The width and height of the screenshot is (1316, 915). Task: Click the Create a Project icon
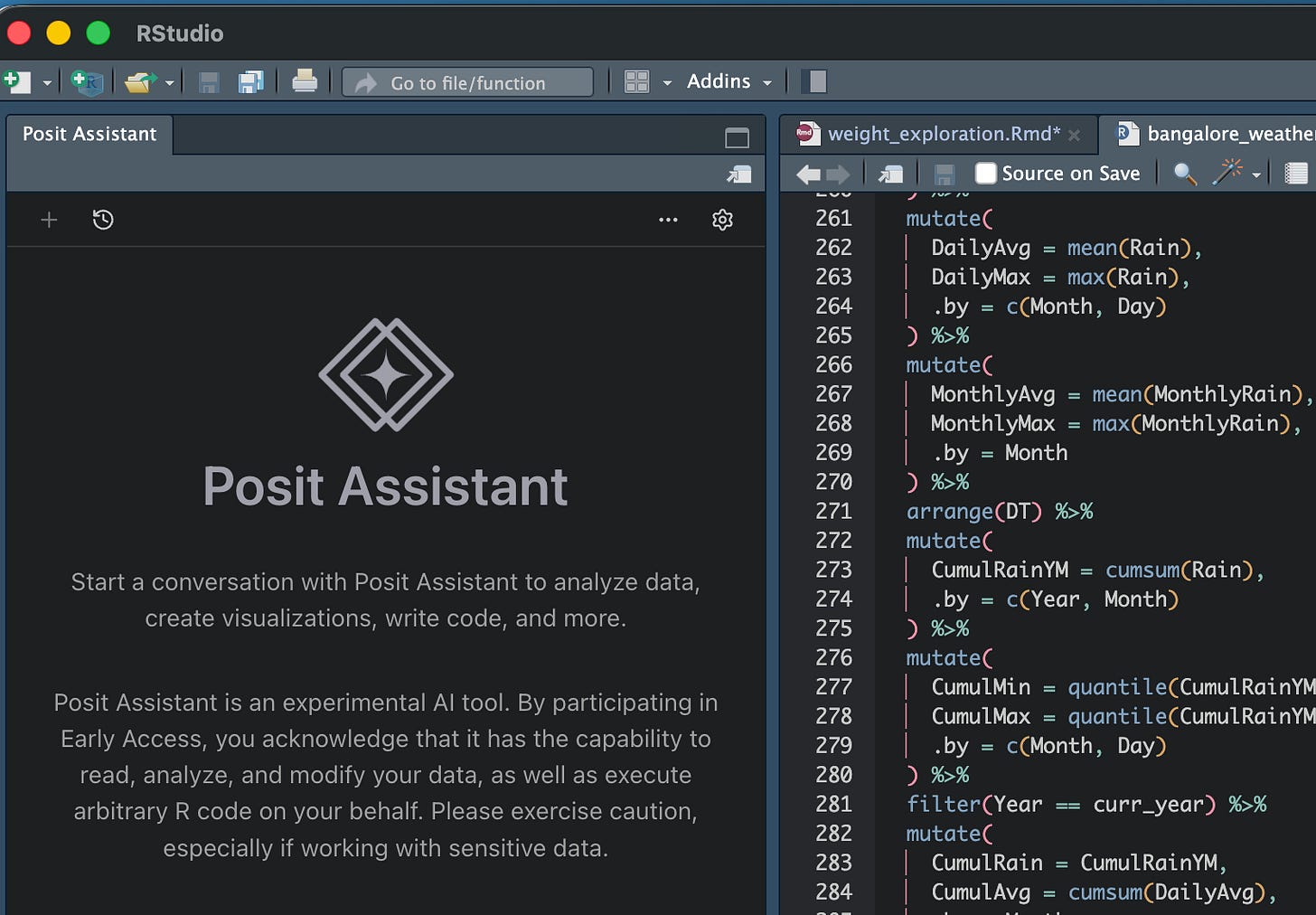point(88,82)
